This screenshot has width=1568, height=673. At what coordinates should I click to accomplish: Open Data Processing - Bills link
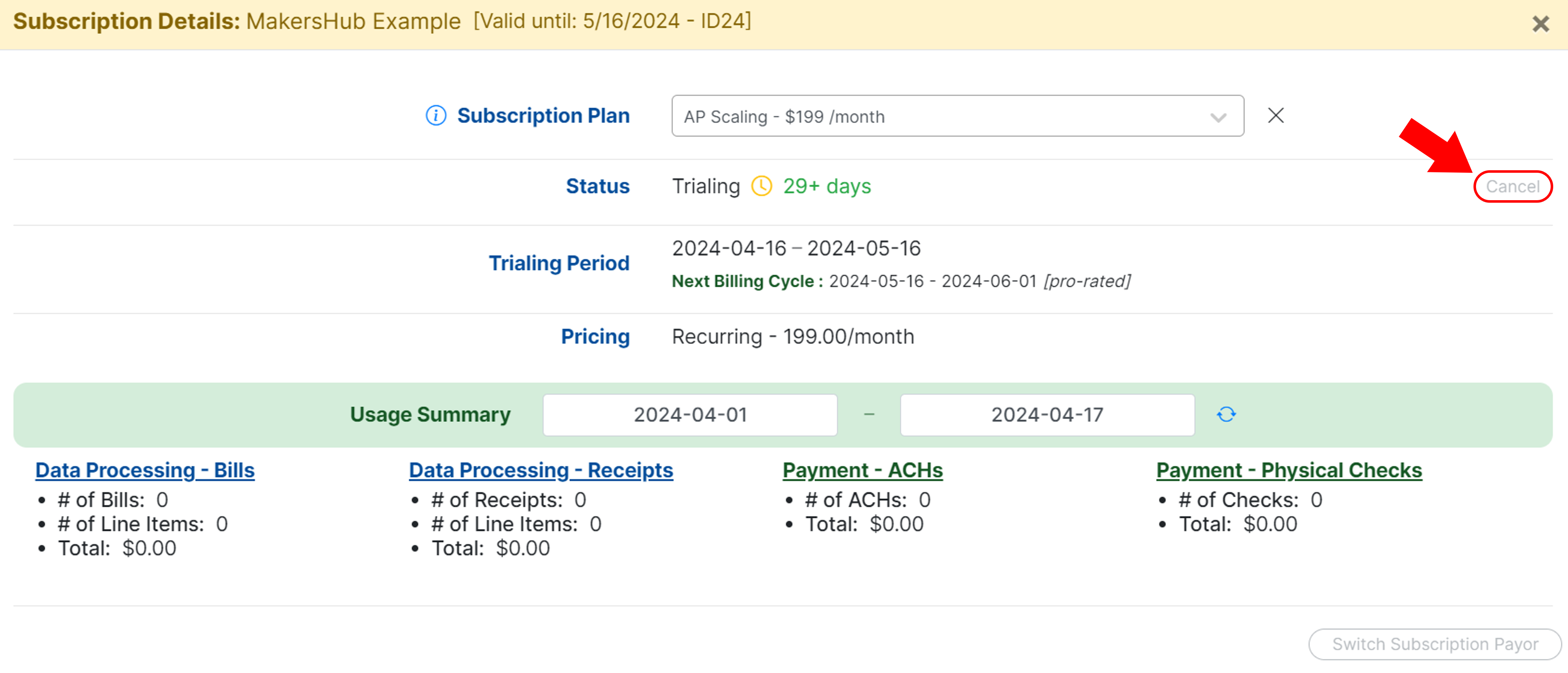145,470
